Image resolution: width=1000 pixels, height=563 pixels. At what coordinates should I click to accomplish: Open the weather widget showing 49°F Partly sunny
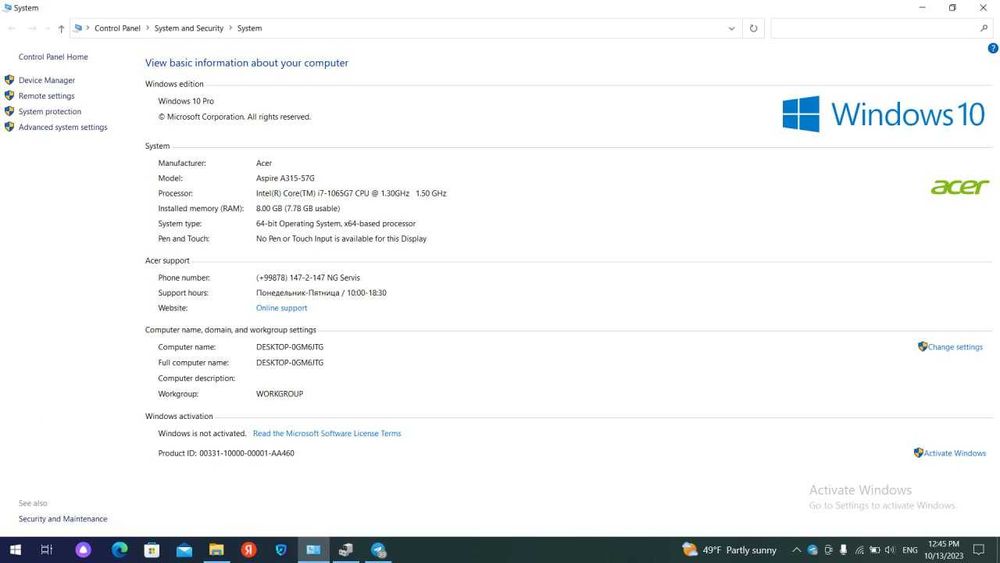pyautogui.click(x=730, y=550)
